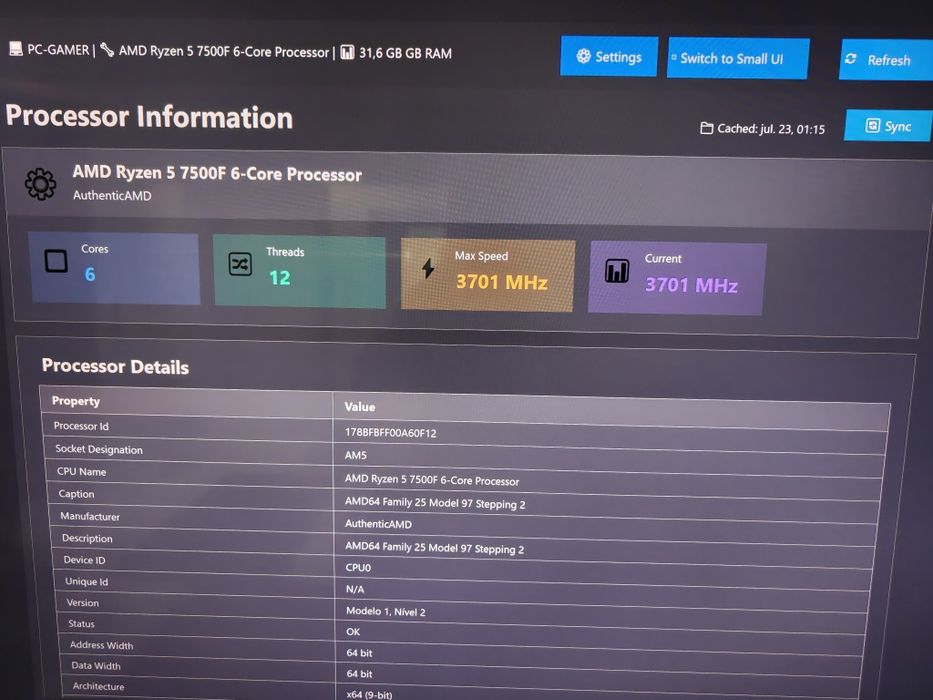Image resolution: width=933 pixels, height=700 pixels.
Task: Click the Cores square icon
Action: point(56,261)
